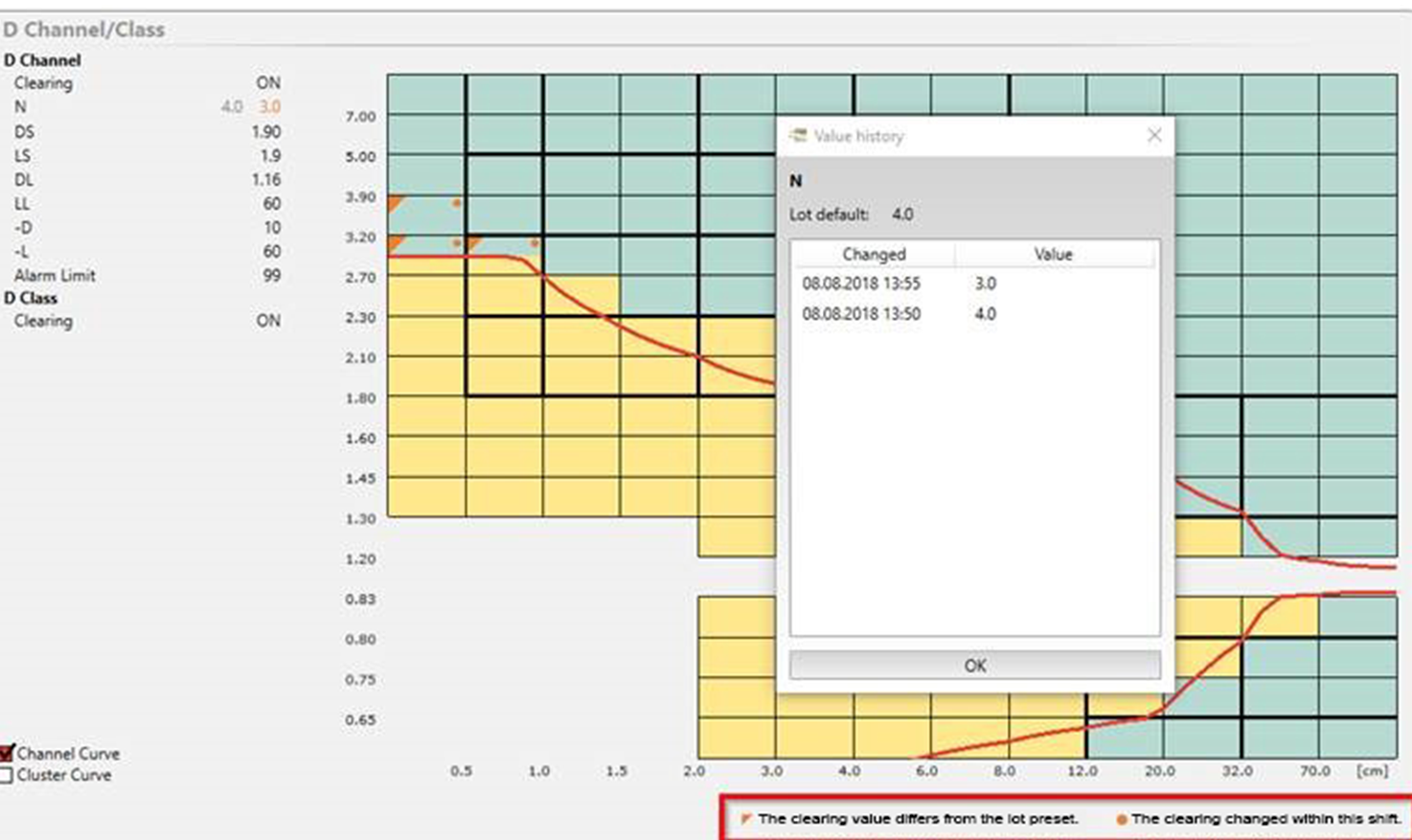
Task: Click the legend triangle icon for lot preset difference
Action: pyautogui.click(x=745, y=819)
